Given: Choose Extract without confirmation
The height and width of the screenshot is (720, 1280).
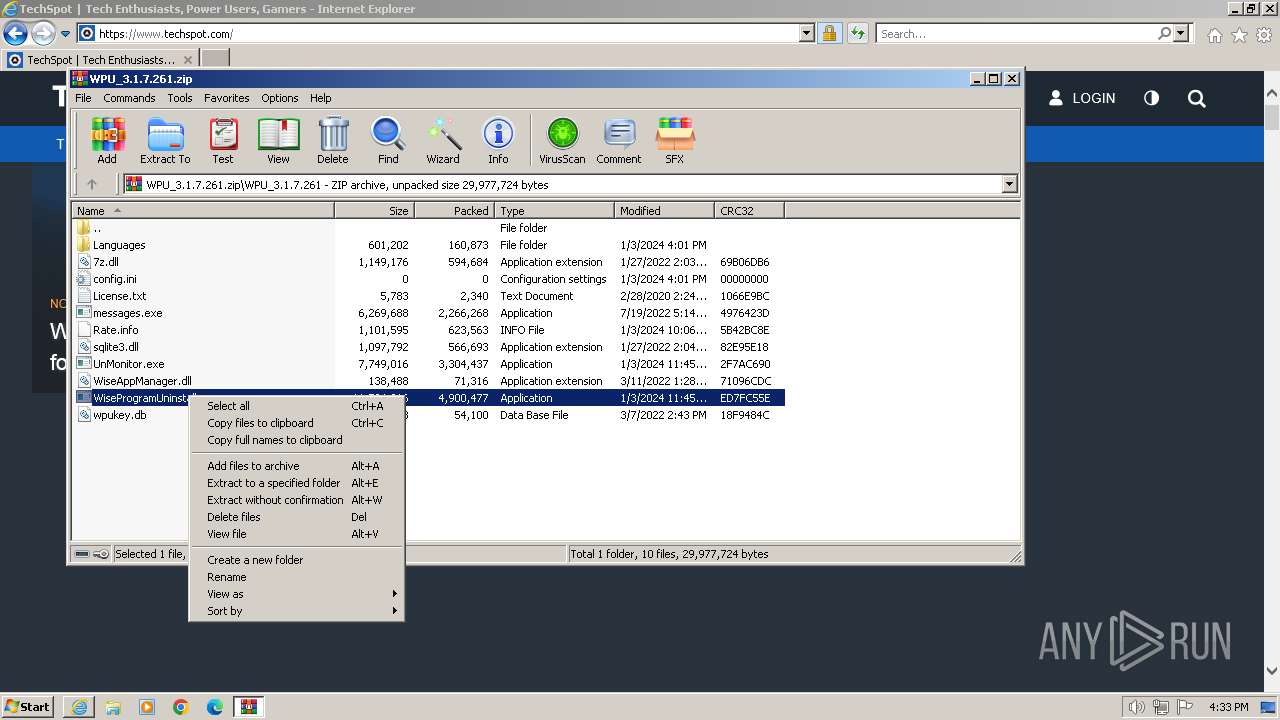Looking at the screenshot, I should 296,500.
